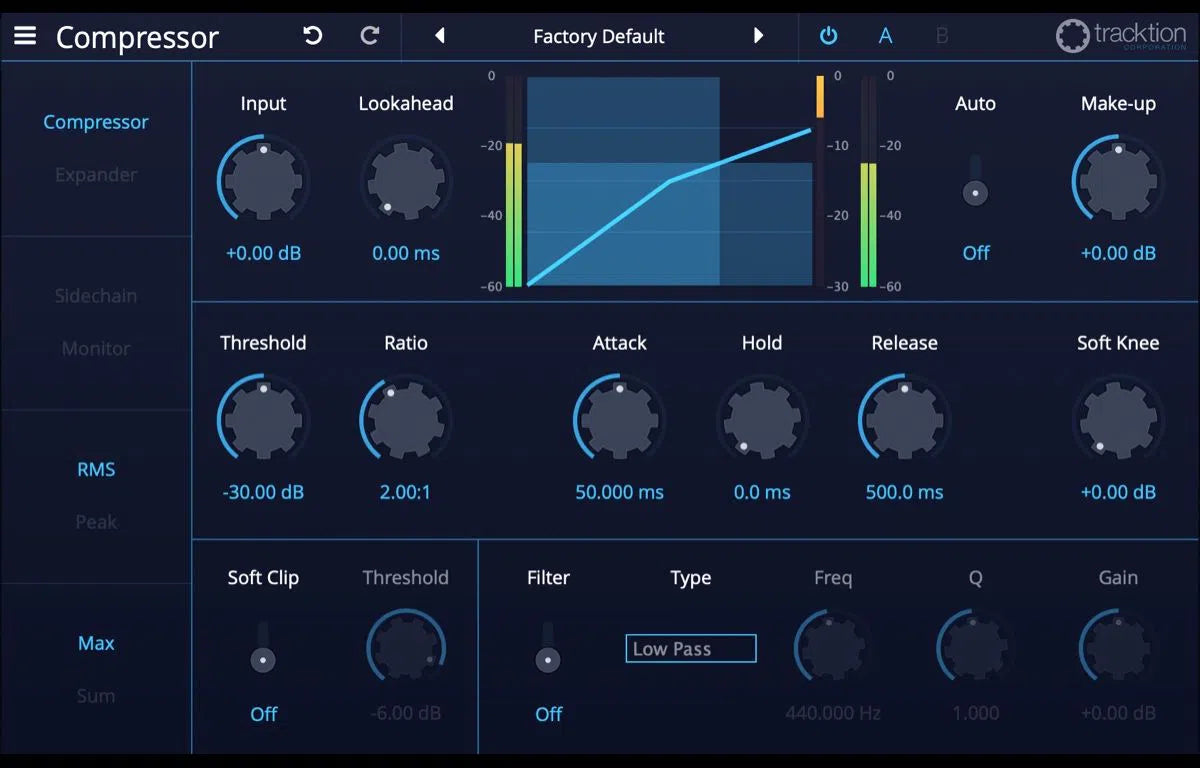Switch to Peak detection mode
The height and width of the screenshot is (768, 1200).
[x=95, y=521]
